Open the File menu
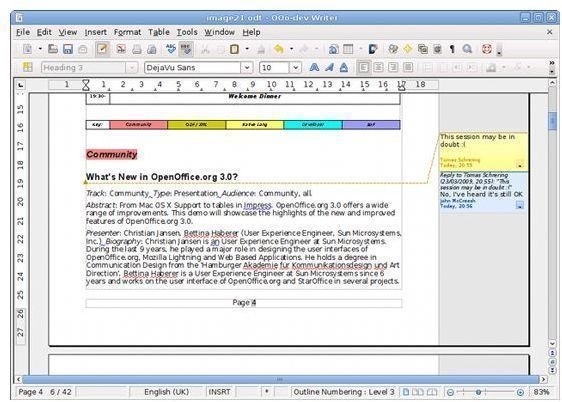 pos(23,32)
